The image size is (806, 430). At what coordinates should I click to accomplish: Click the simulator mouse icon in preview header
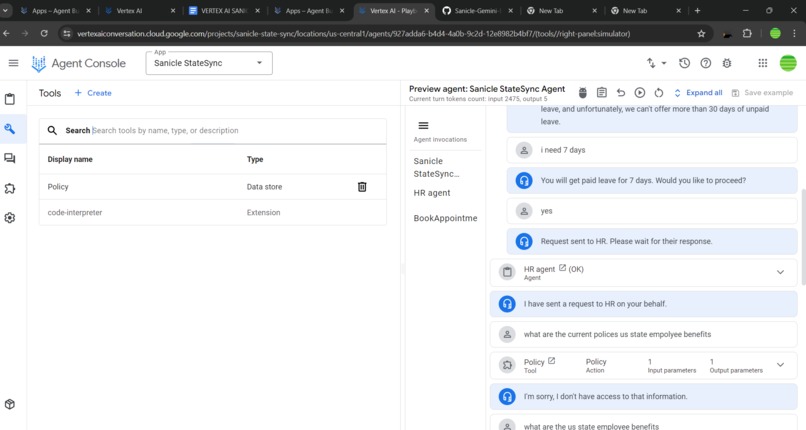click(x=582, y=93)
